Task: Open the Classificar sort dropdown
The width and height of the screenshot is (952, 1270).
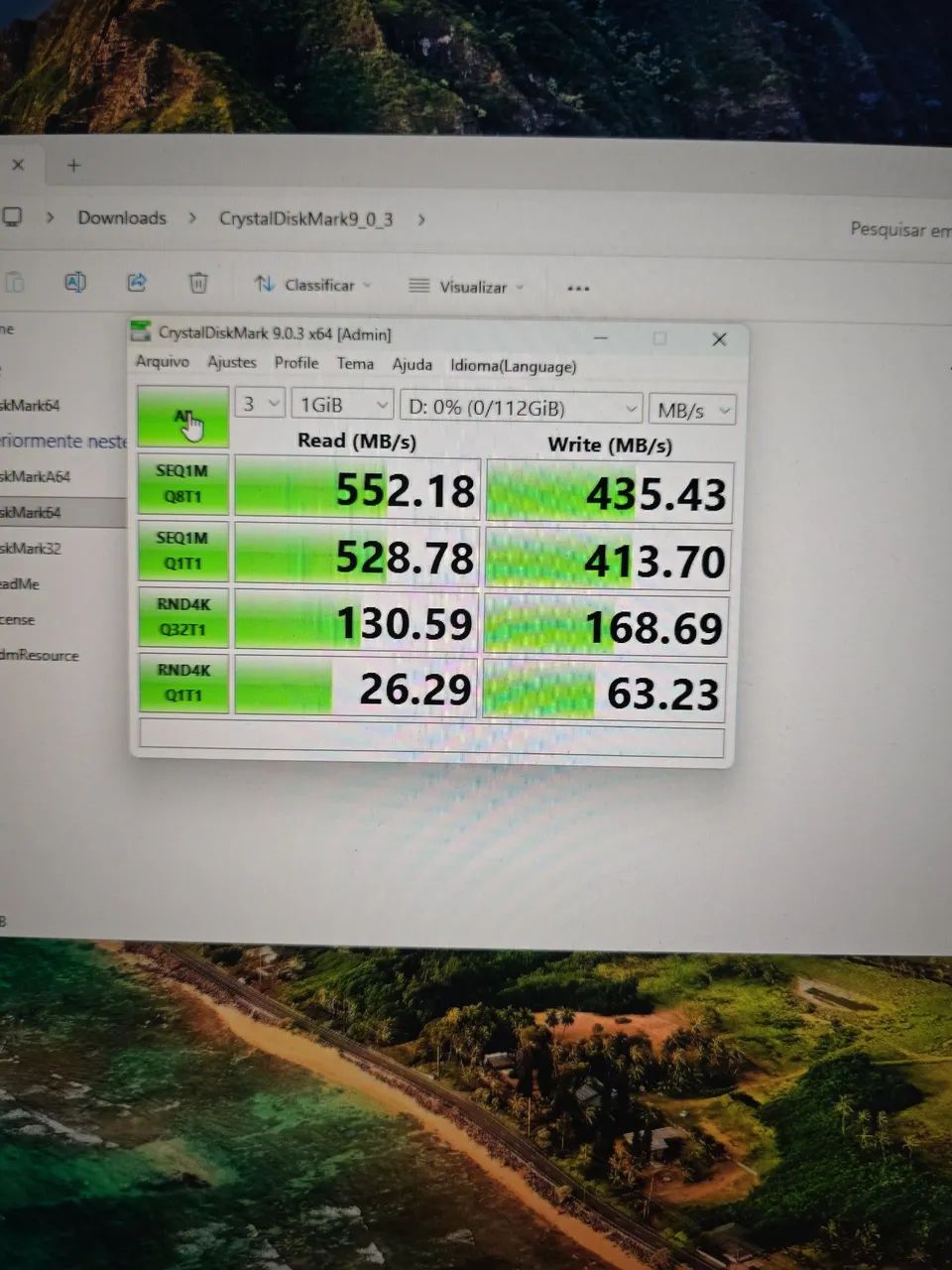Action: [x=312, y=285]
